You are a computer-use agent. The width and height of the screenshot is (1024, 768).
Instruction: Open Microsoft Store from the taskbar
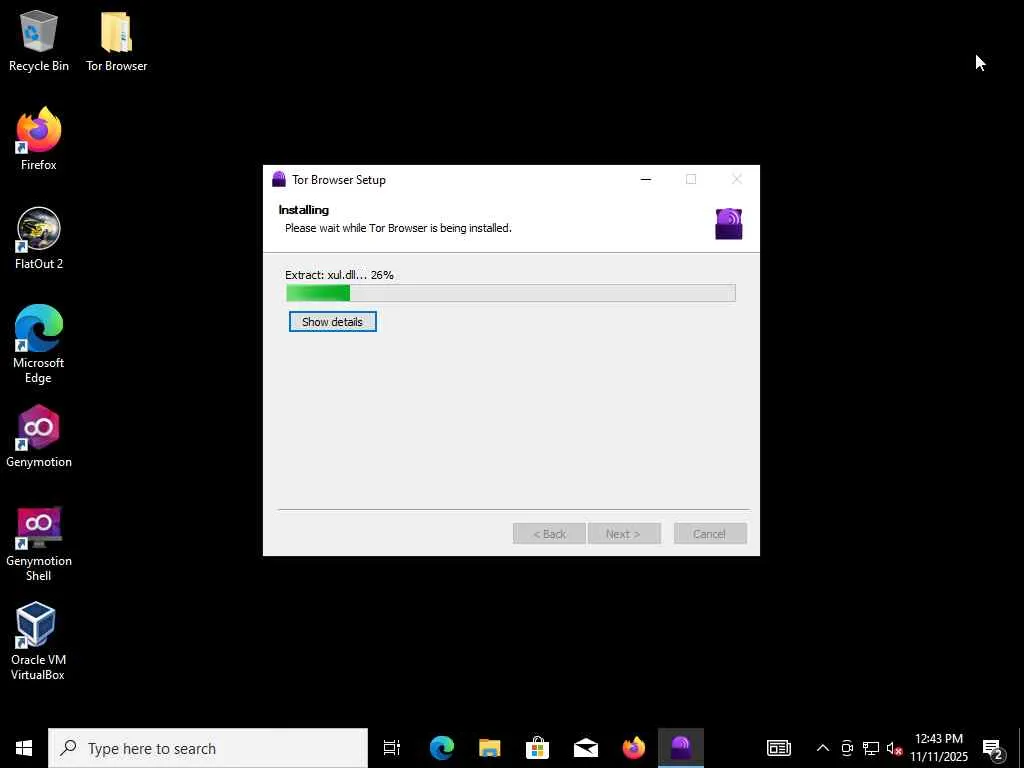coord(537,748)
